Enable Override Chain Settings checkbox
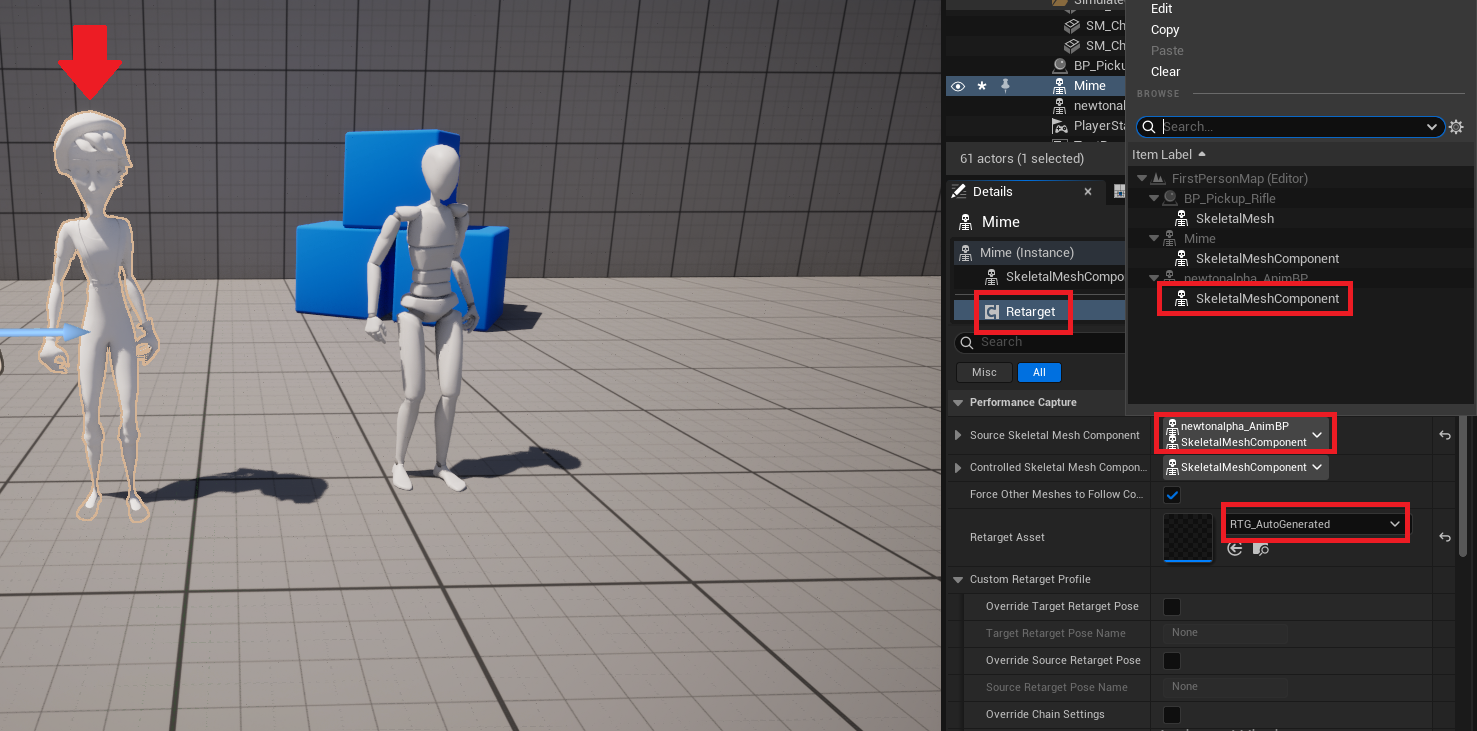Image resolution: width=1477 pixels, height=731 pixels. click(1172, 715)
